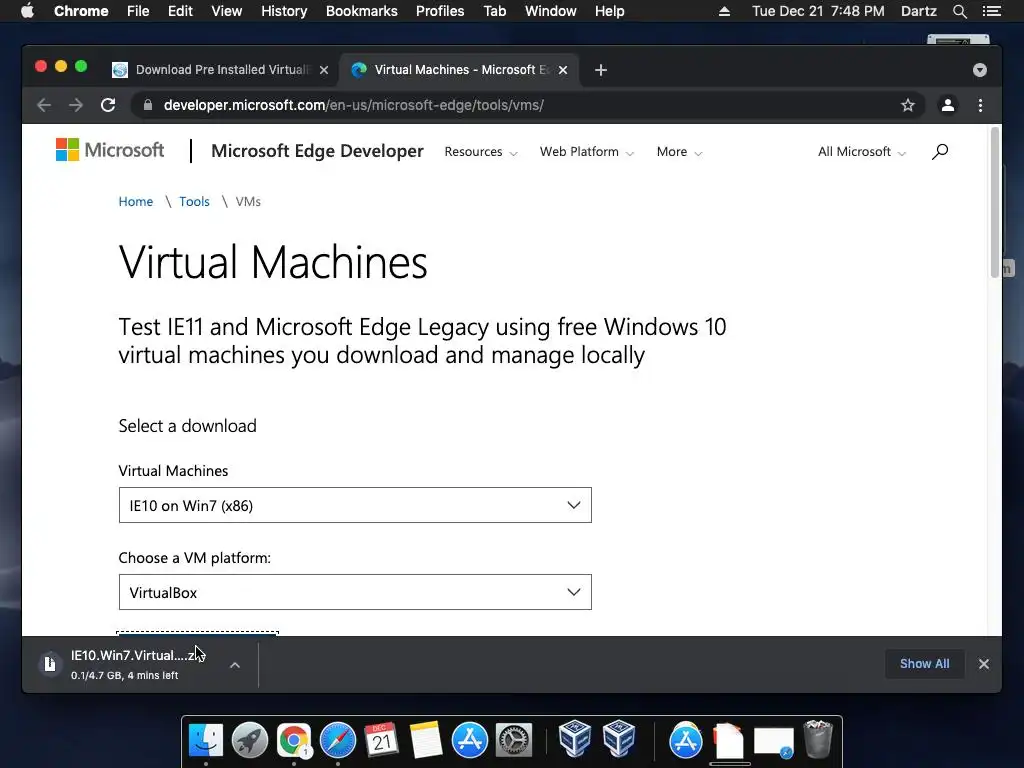This screenshot has height=768, width=1024.
Task: Expand the Resources dropdown
Action: click(481, 152)
